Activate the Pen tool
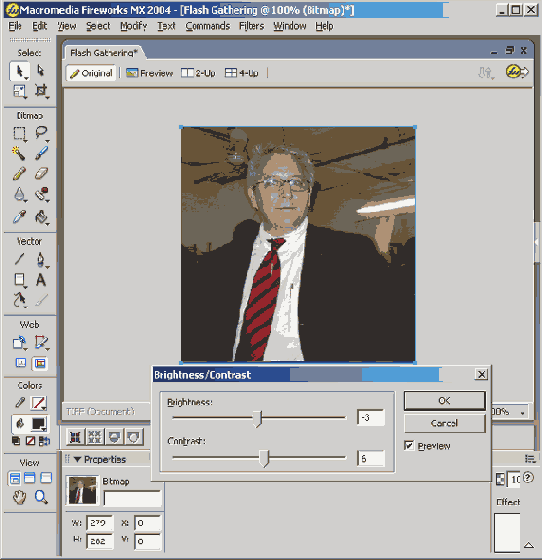Image resolution: width=542 pixels, height=560 pixels. pos(41,259)
